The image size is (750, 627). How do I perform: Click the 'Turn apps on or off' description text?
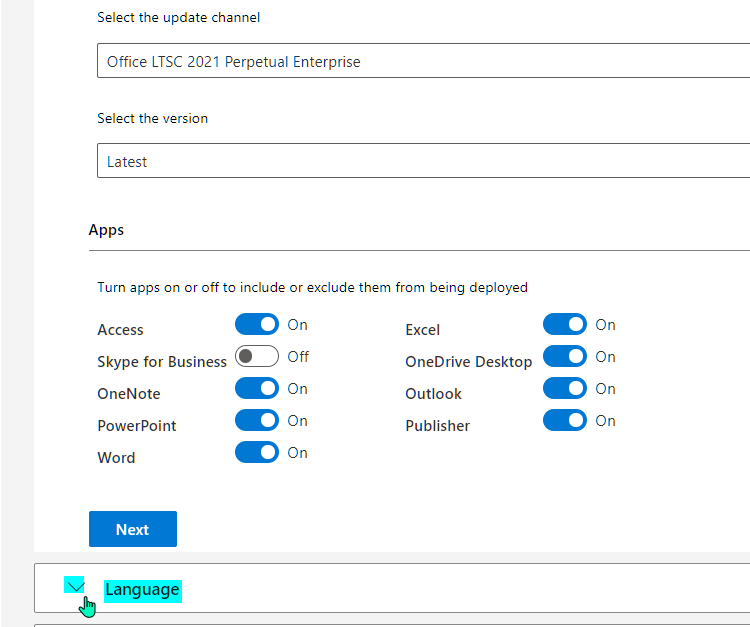pos(312,287)
